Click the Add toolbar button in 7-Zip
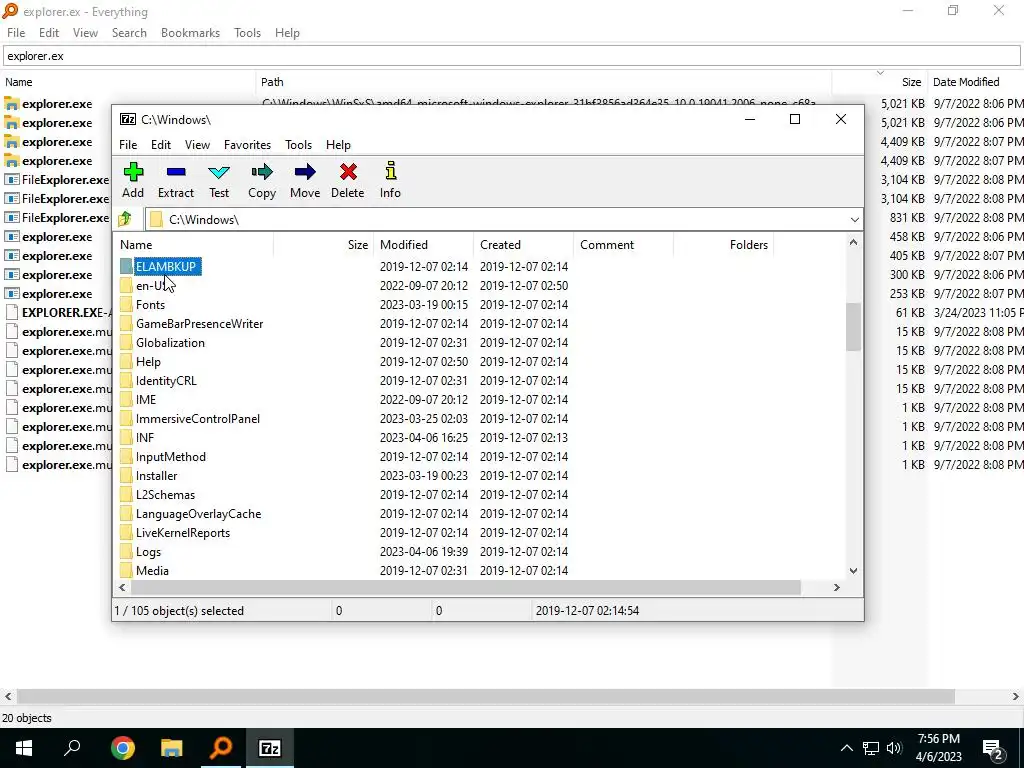The height and width of the screenshot is (768, 1024). 133,180
